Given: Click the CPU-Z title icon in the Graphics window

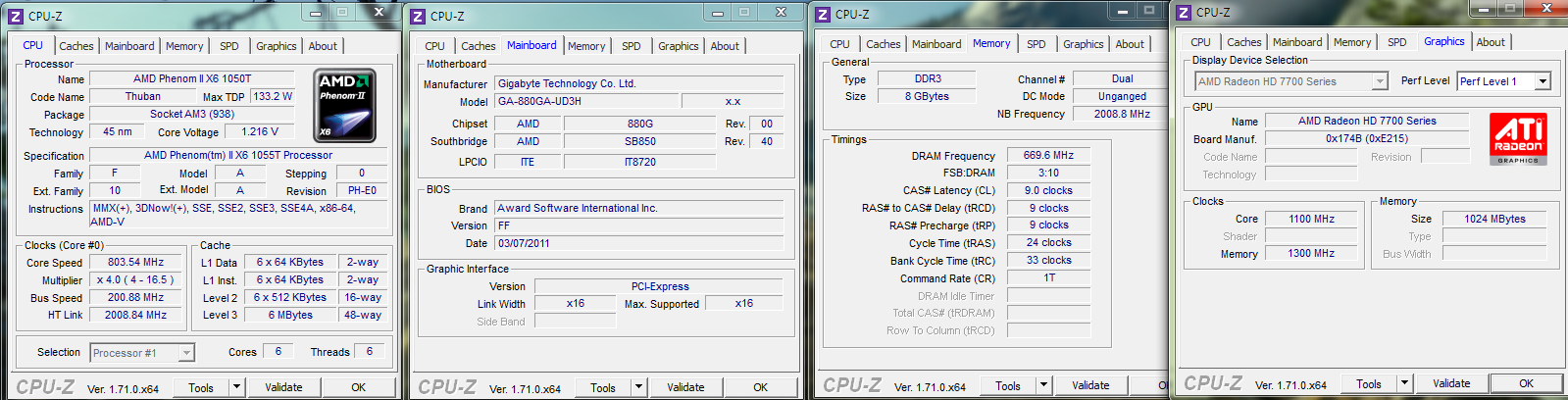Looking at the screenshot, I should tap(1184, 12).
